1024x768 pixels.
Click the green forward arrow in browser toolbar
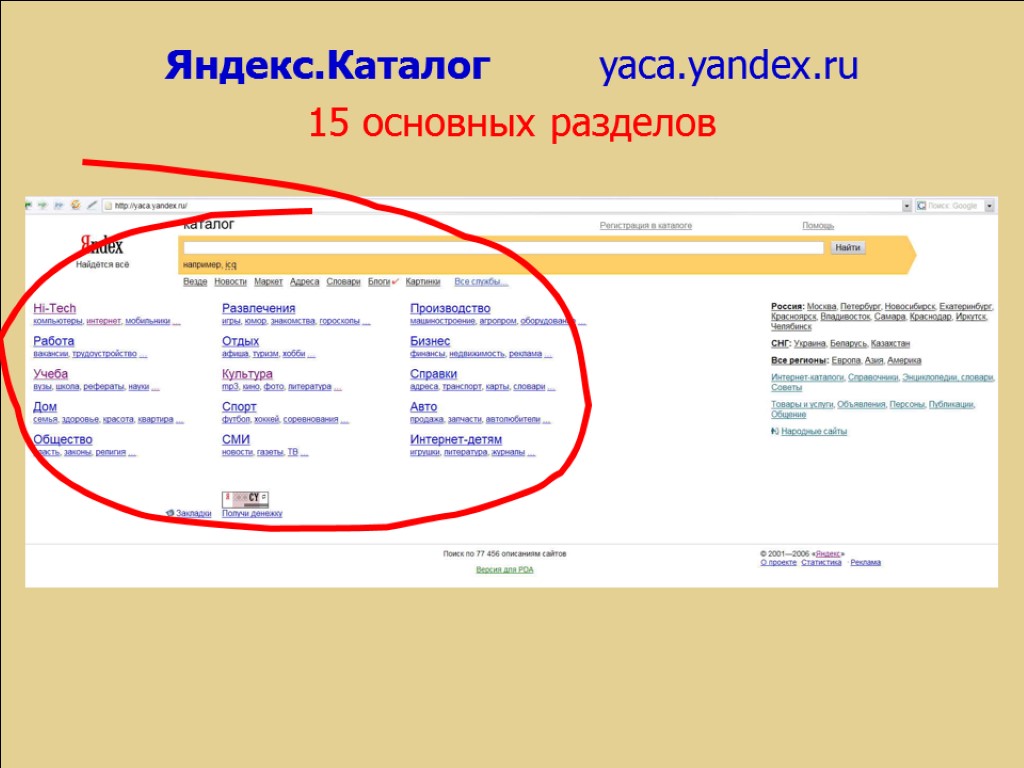coord(42,205)
